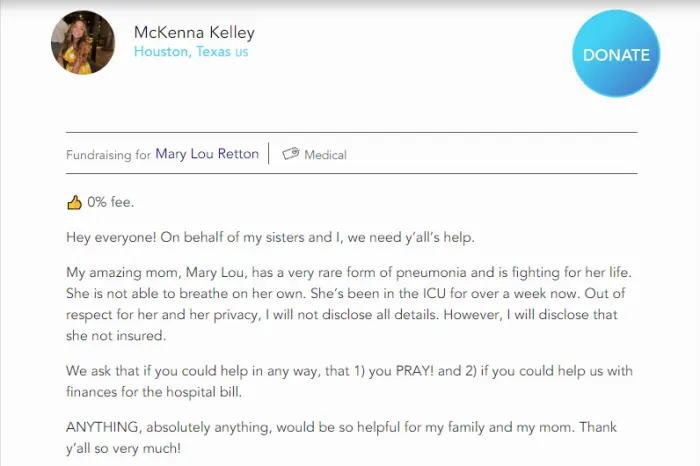Viewport: 700px width, 466px height.
Task: Click the McKenna Kelley organizer name
Action: pyautogui.click(x=194, y=32)
